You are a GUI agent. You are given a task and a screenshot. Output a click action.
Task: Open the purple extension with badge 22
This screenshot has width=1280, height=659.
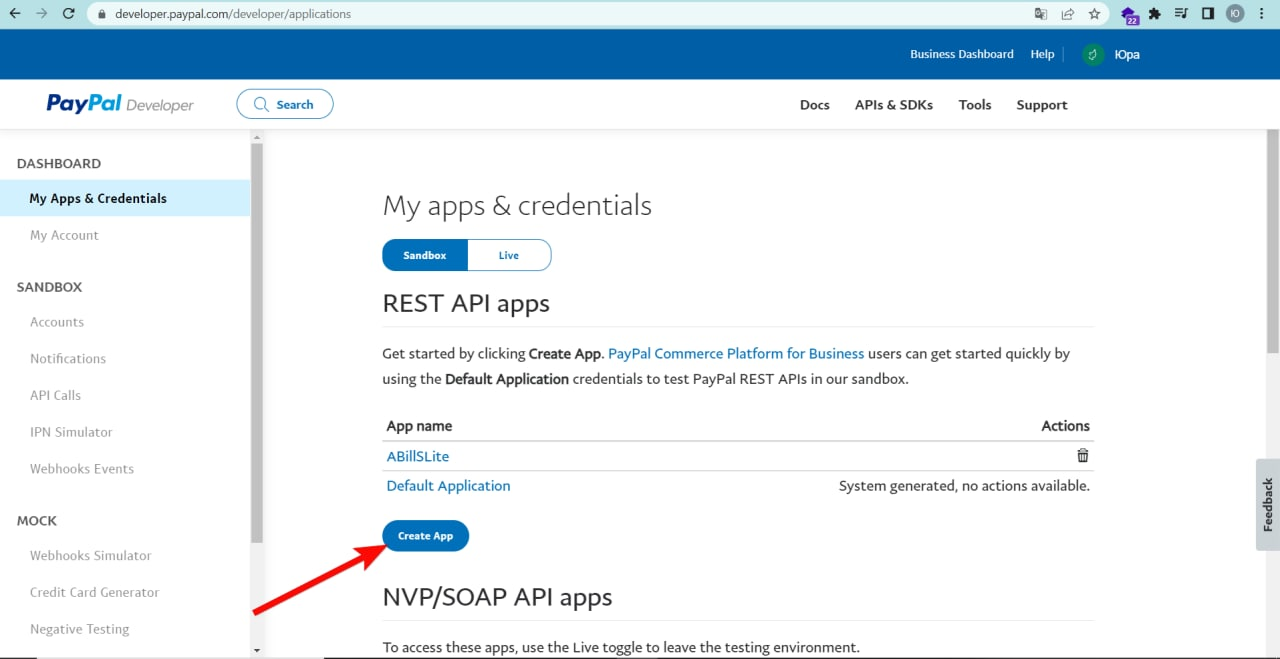(x=1130, y=15)
